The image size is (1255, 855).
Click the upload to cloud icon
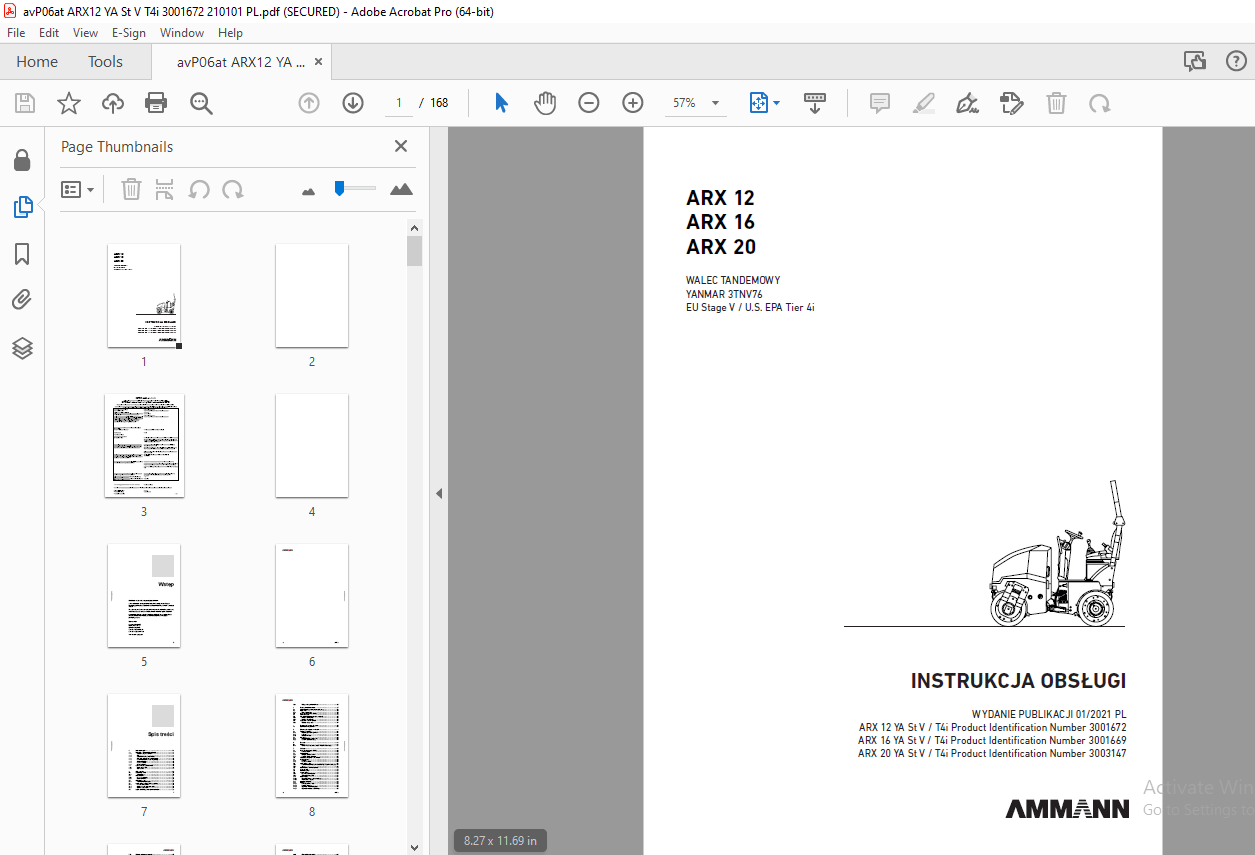113,103
